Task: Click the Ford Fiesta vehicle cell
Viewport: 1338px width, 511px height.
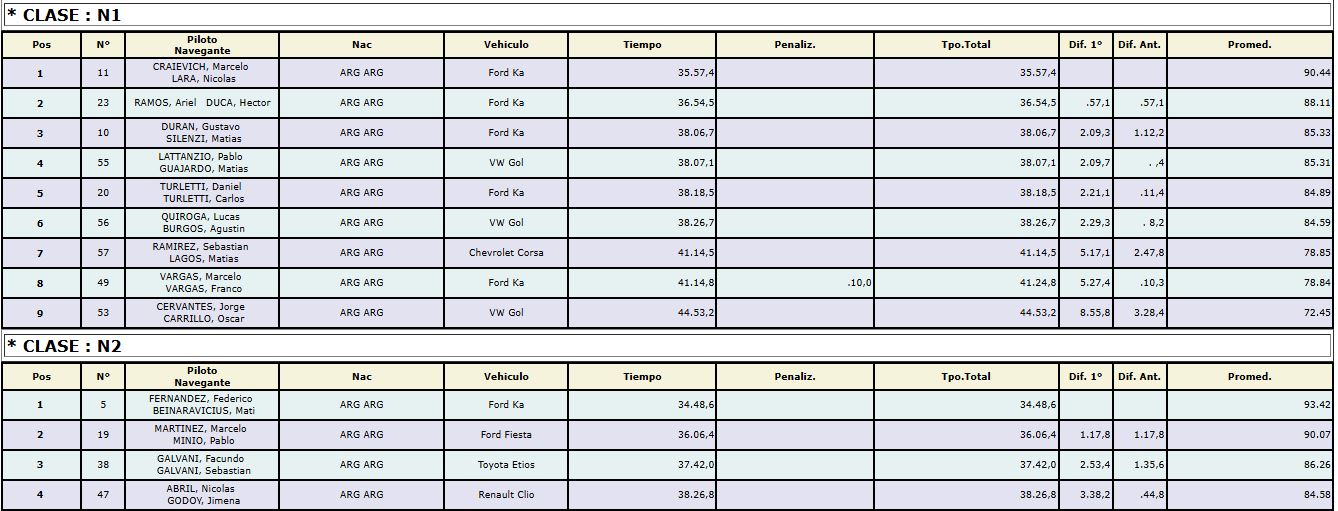Action: coord(506,435)
